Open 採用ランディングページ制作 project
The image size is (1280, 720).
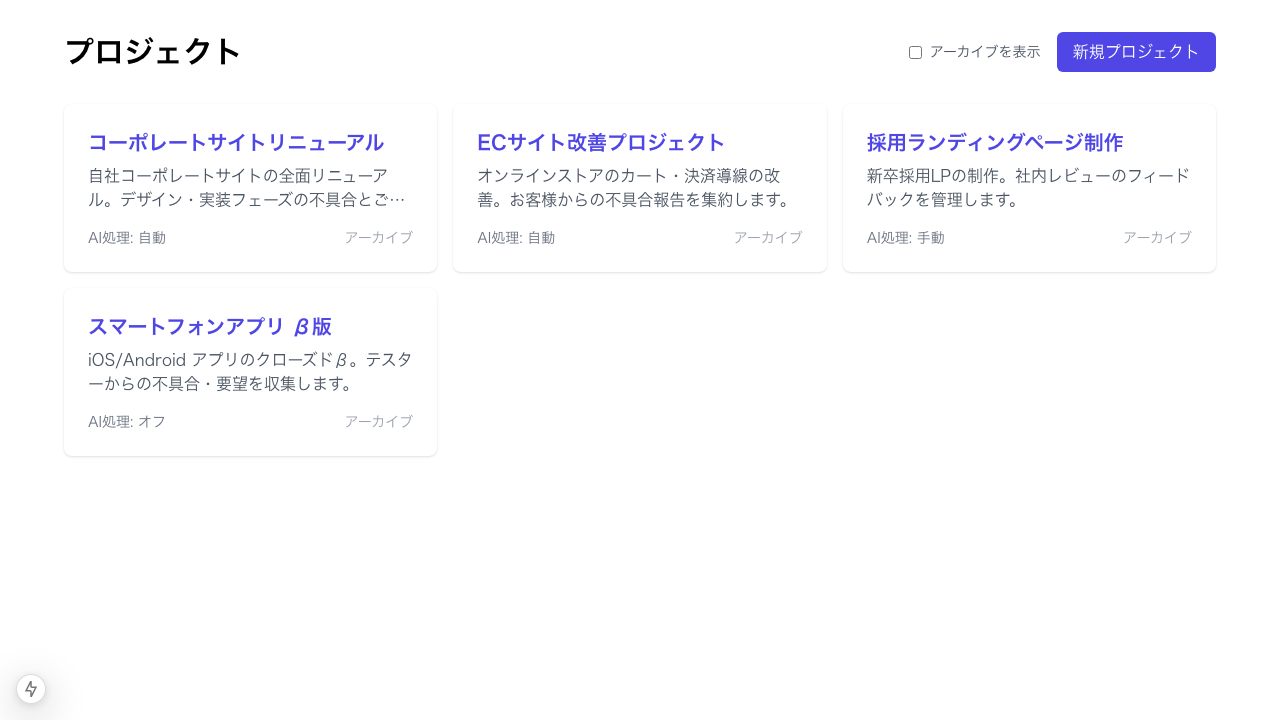[x=995, y=142]
